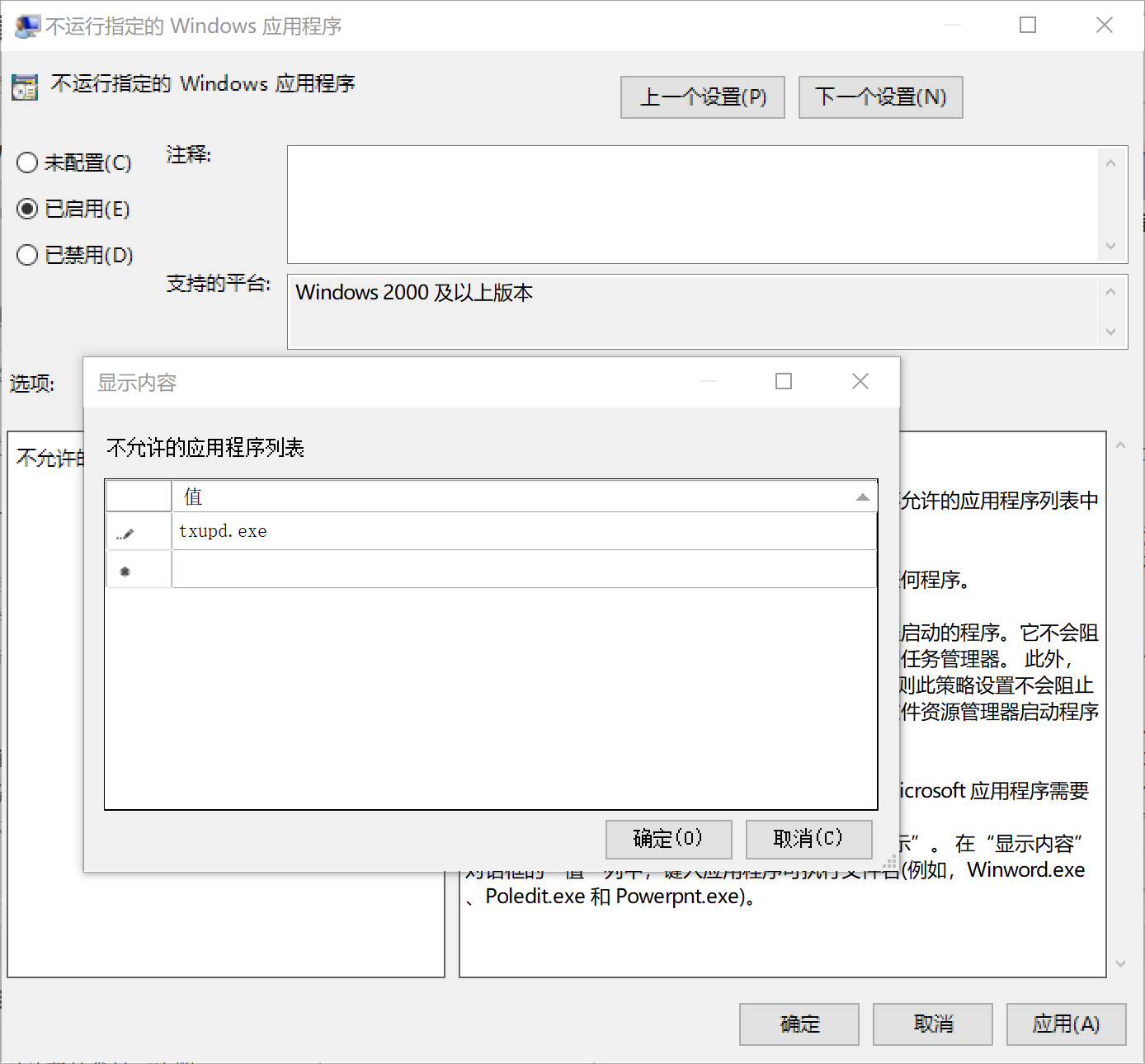Image resolution: width=1145 pixels, height=1064 pixels.
Task: Click the 取消 button of the policy window
Action: [x=933, y=1024]
